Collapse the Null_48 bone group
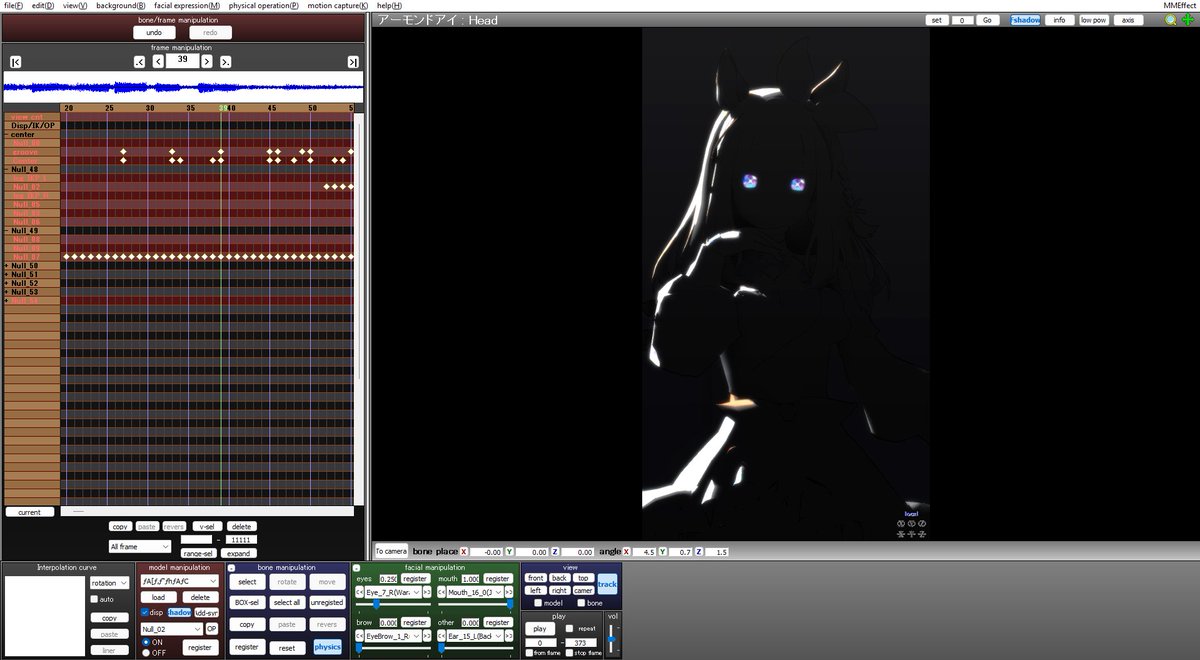Image resolution: width=1200 pixels, height=660 pixels. point(7,170)
